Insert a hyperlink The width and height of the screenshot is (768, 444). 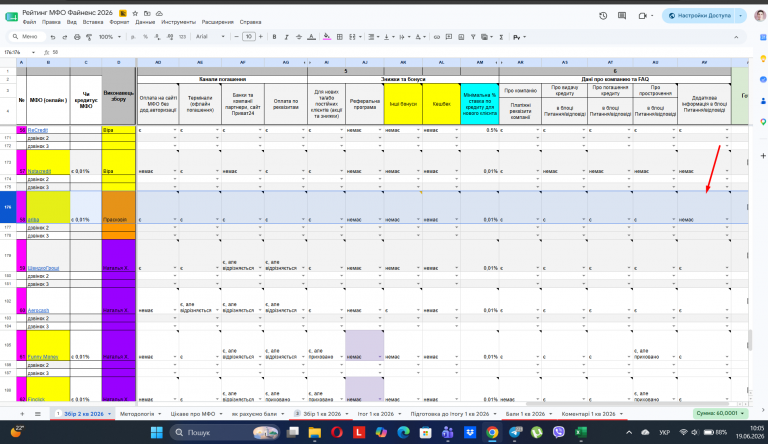pos(437,37)
